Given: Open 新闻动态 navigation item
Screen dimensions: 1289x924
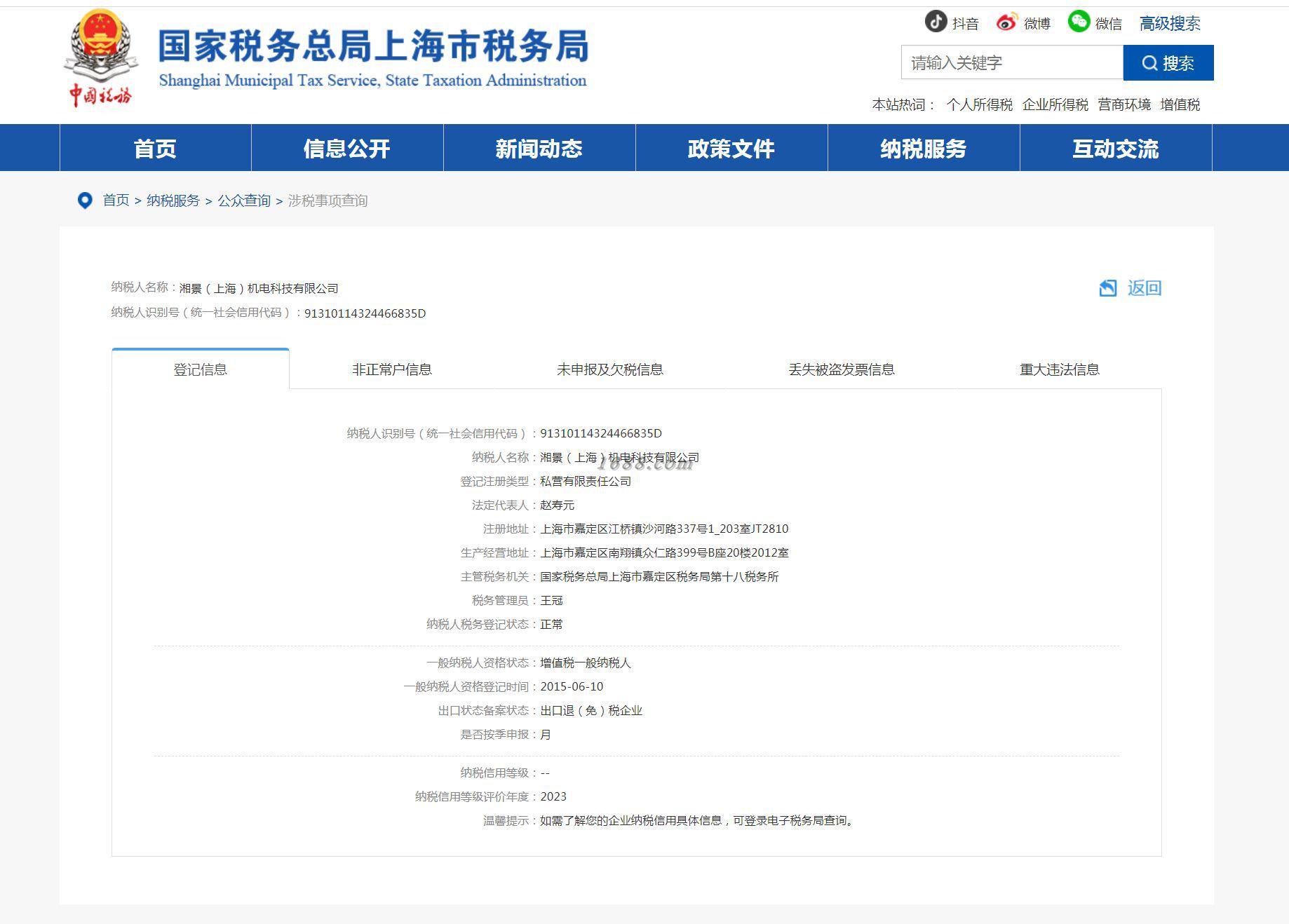Looking at the screenshot, I should [539, 148].
